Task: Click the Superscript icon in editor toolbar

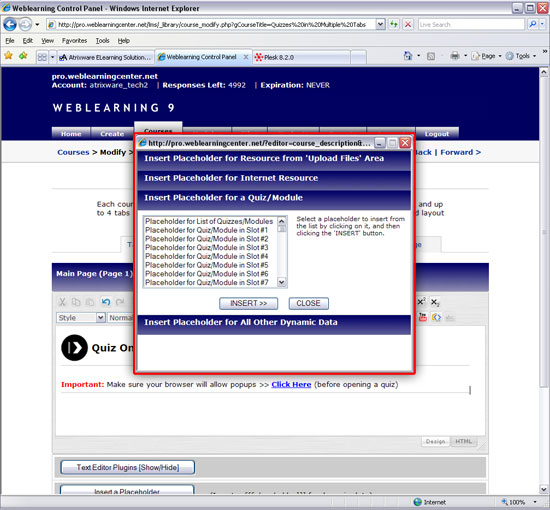Action: tap(421, 302)
